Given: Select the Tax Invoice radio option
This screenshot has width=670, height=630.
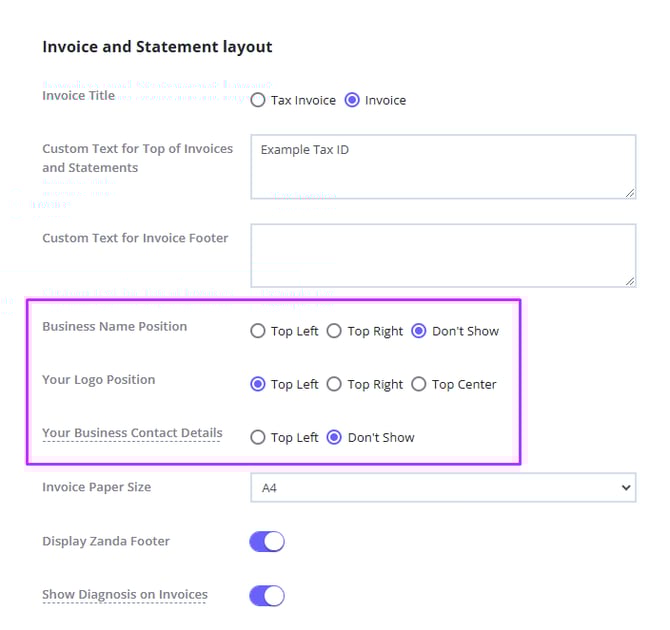Looking at the screenshot, I should click(258, 100).
